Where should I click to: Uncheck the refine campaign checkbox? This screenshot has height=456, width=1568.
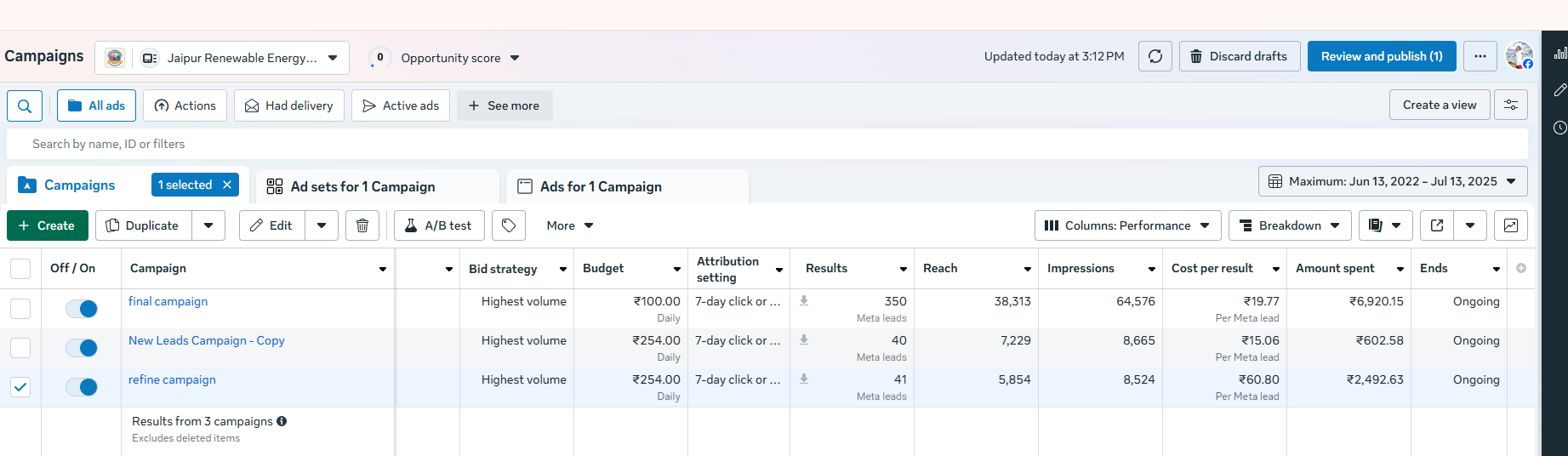coord(20,387)
